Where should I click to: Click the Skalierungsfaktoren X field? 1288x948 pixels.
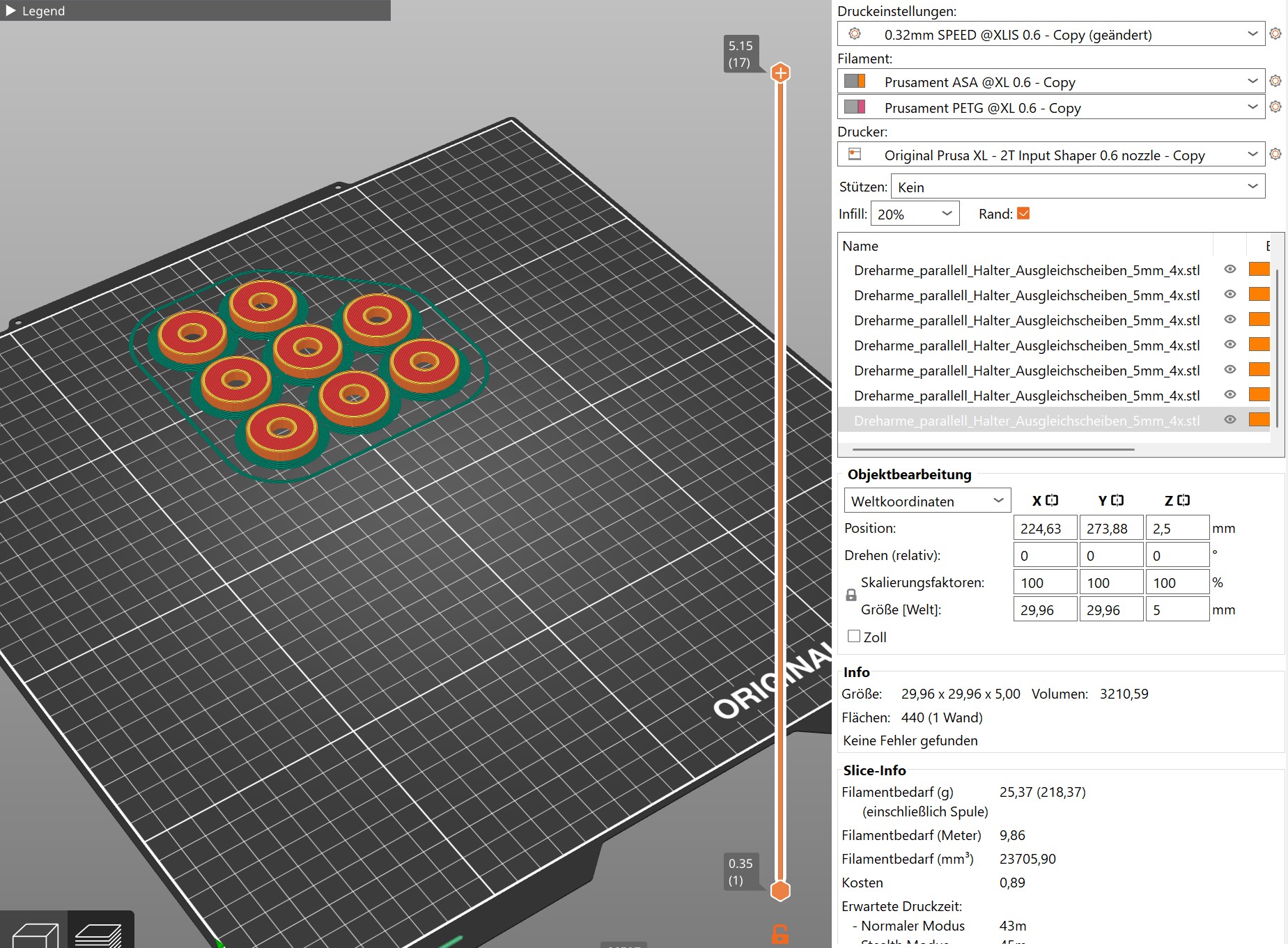point(1045,582)
